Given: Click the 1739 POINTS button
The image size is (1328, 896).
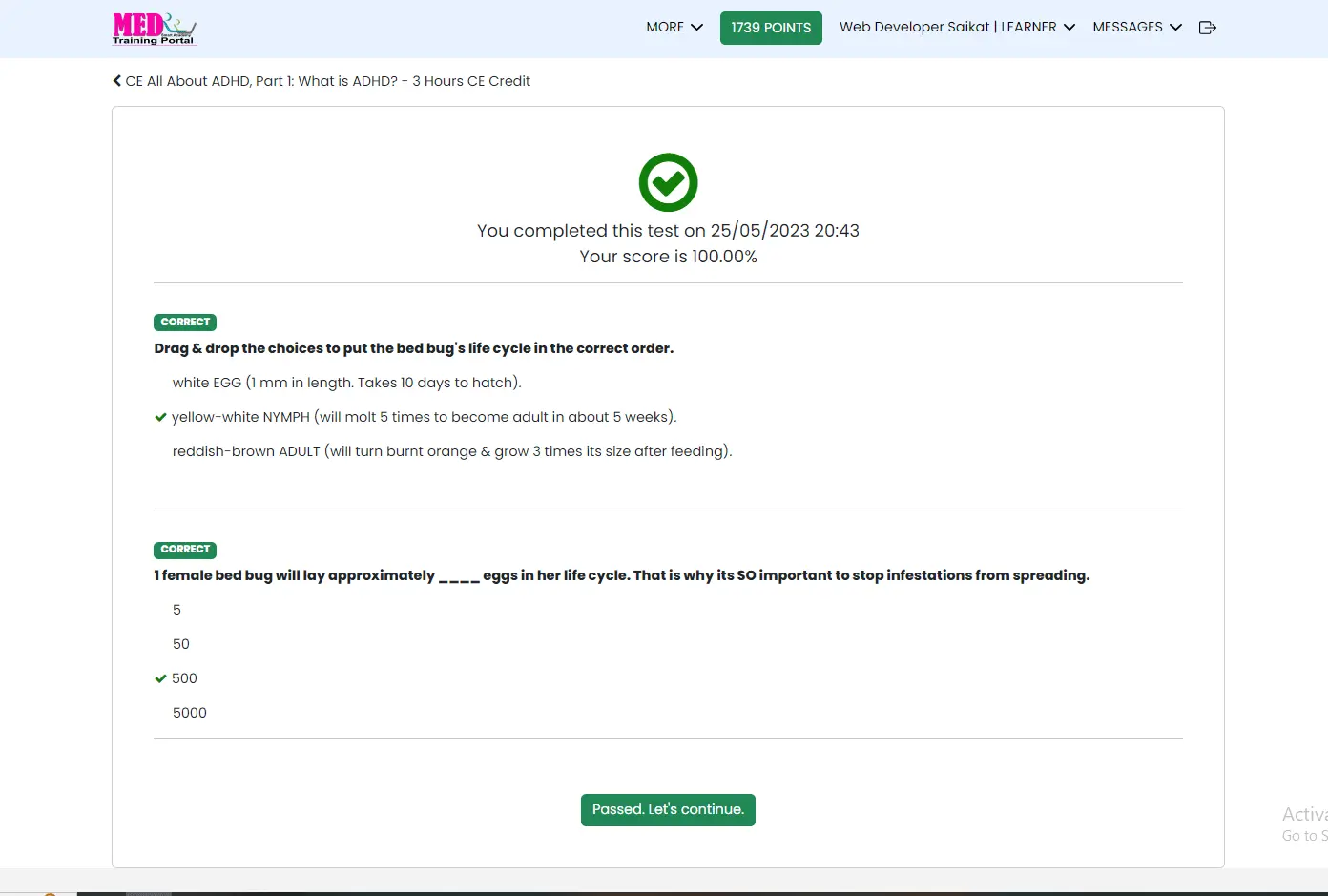Looking at the screenshot, I should [x=771, y=28].
